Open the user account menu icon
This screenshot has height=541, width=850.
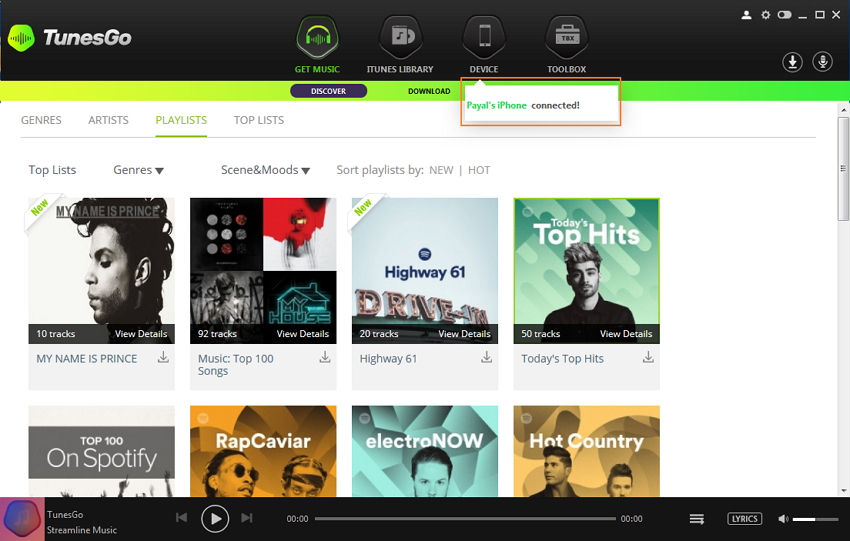(x=745, y=15)
